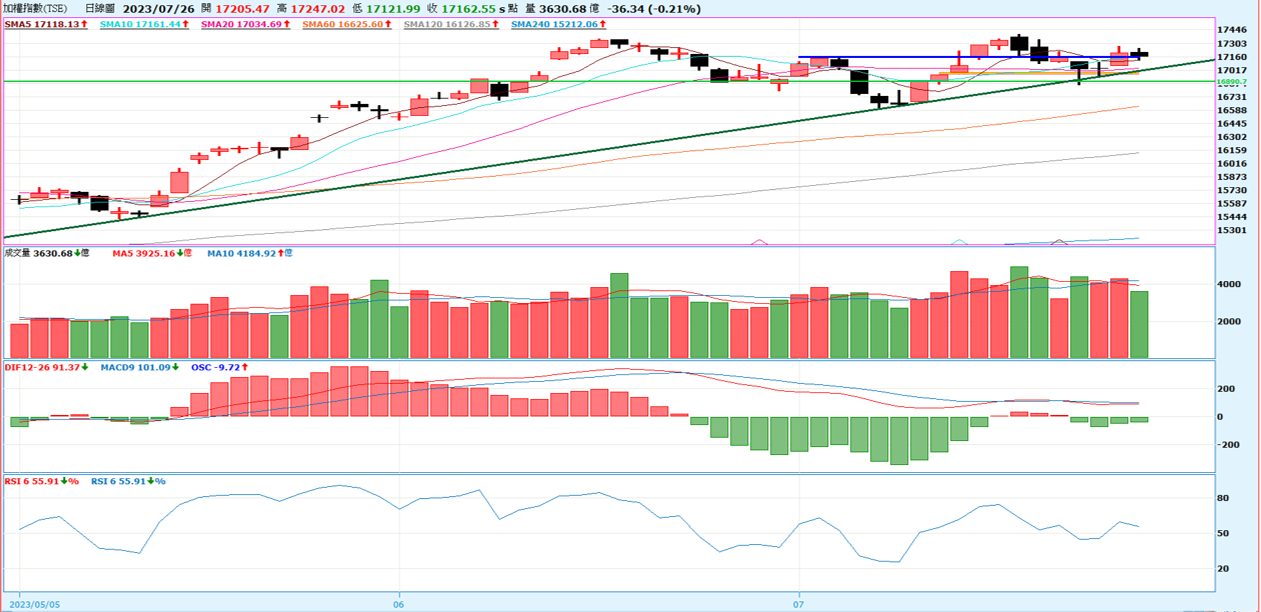Click the MA5 3925.16 volume legend
1261x612 pixels.
[153, 253]
